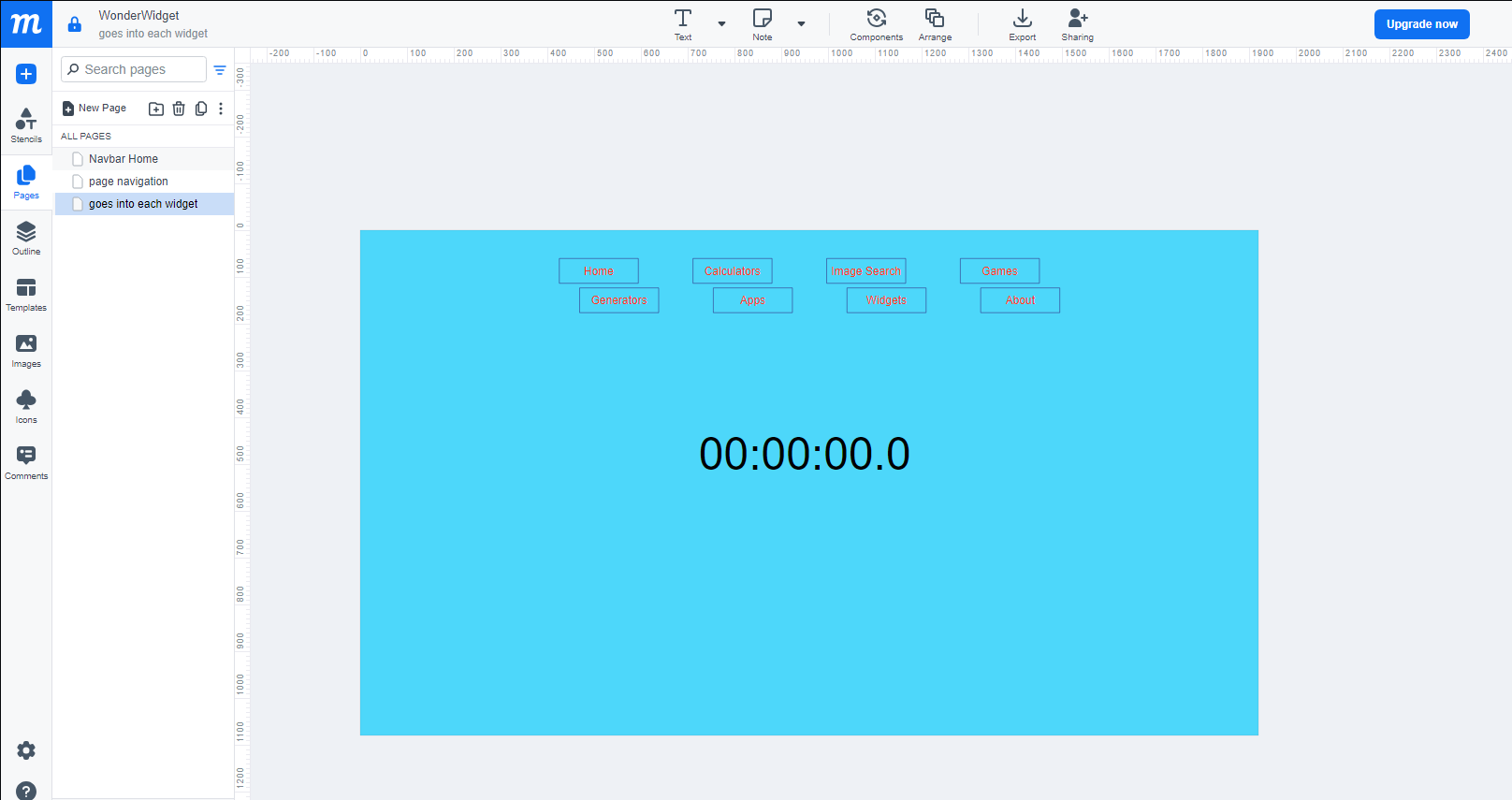Click the add folder icon
The width and height of the screenshot is (1512, 800).
(156, 109)
